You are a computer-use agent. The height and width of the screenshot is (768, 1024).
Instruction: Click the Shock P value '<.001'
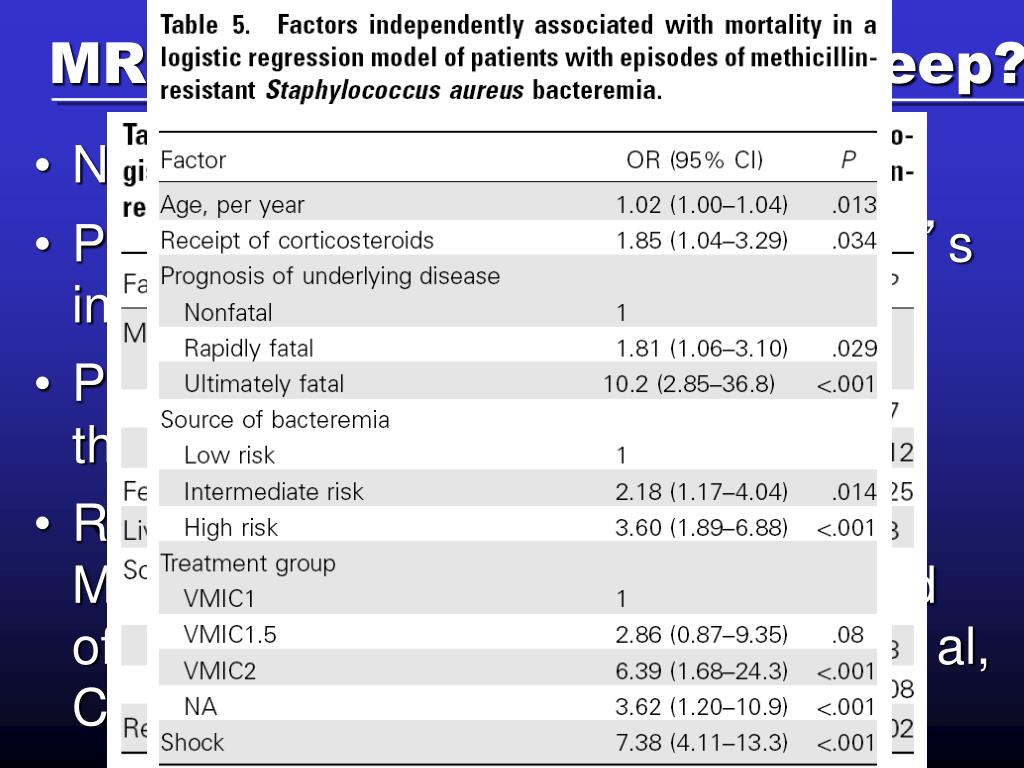pyautogui.click(x=846, y=743)
